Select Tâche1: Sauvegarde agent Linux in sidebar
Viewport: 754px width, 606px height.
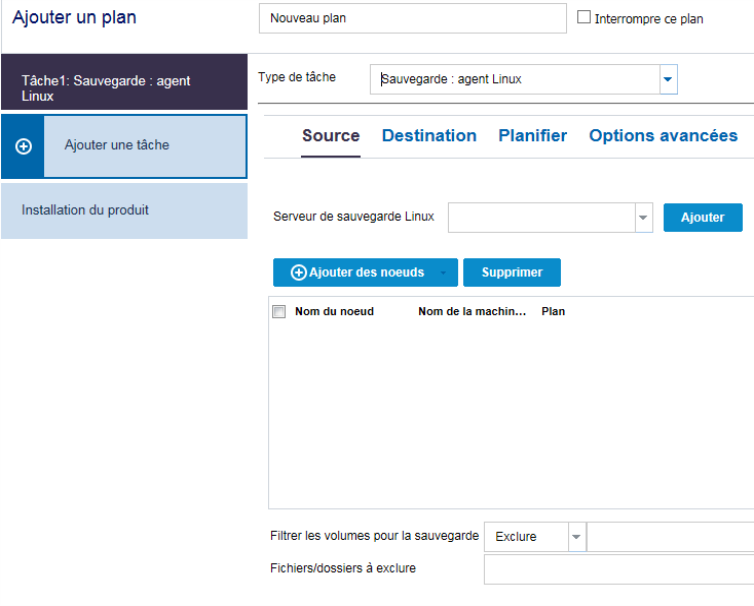[x=124, y=82]
